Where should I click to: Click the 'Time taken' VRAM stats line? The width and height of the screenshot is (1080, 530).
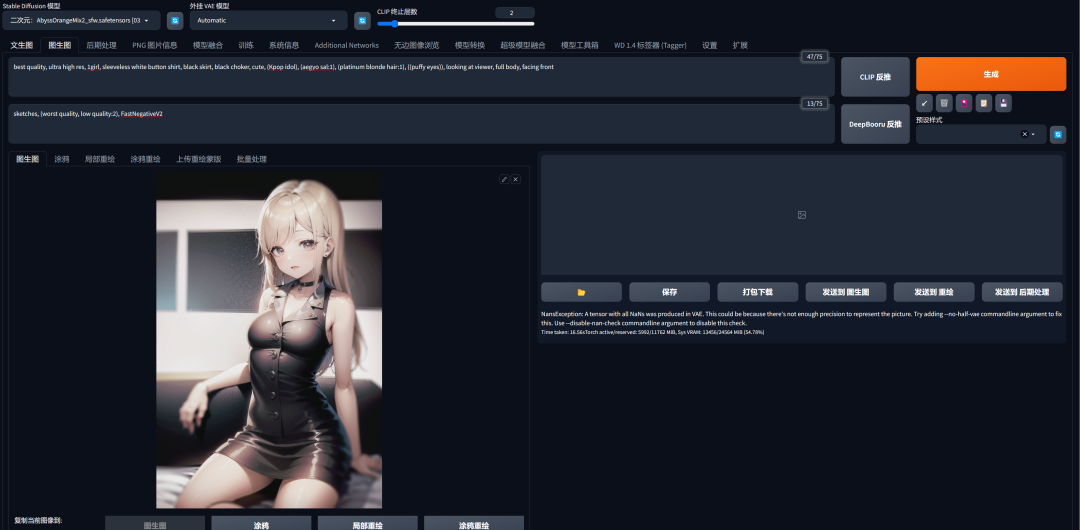click(653, 332)
